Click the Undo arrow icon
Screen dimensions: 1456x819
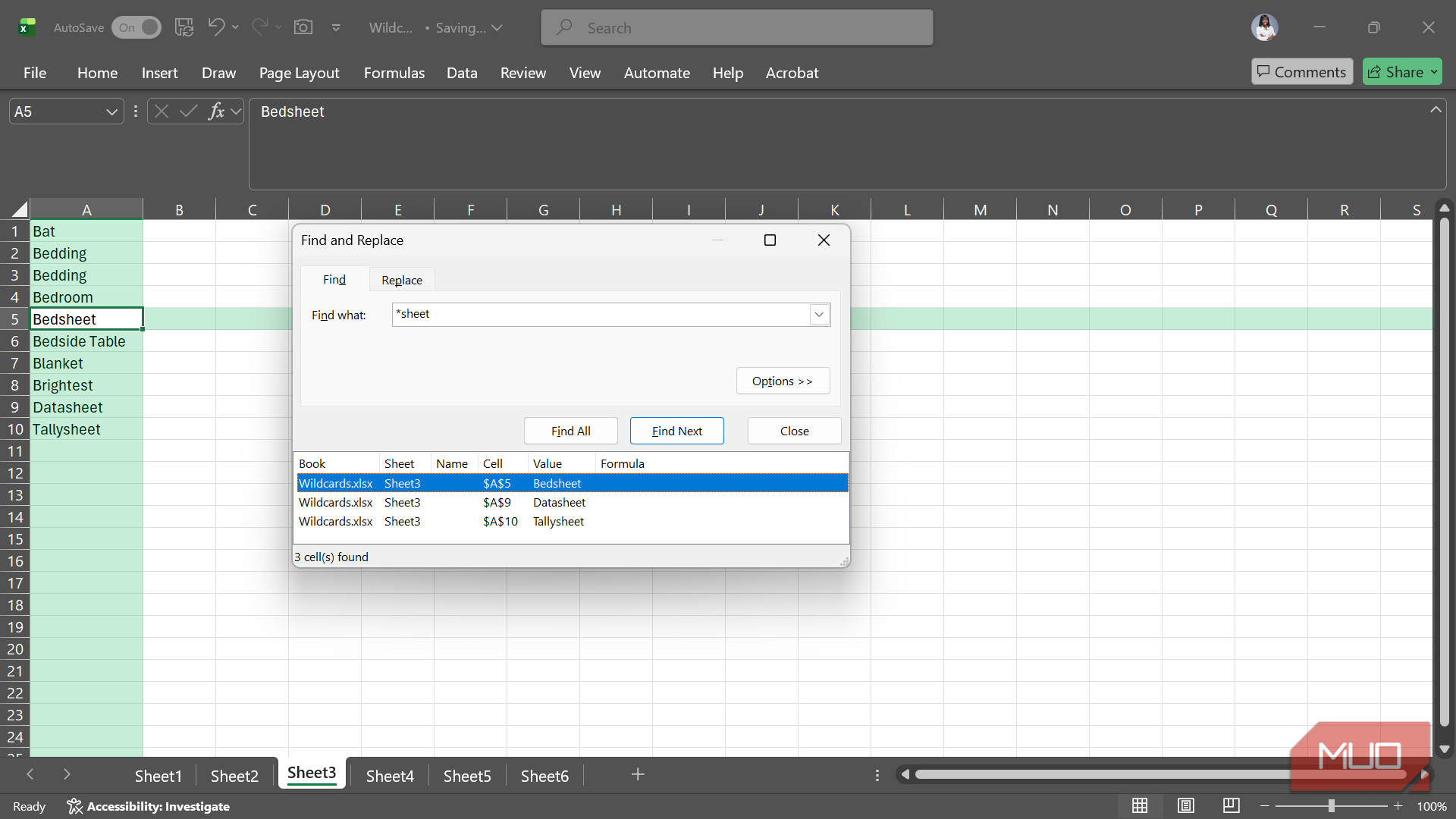(216, 27)
